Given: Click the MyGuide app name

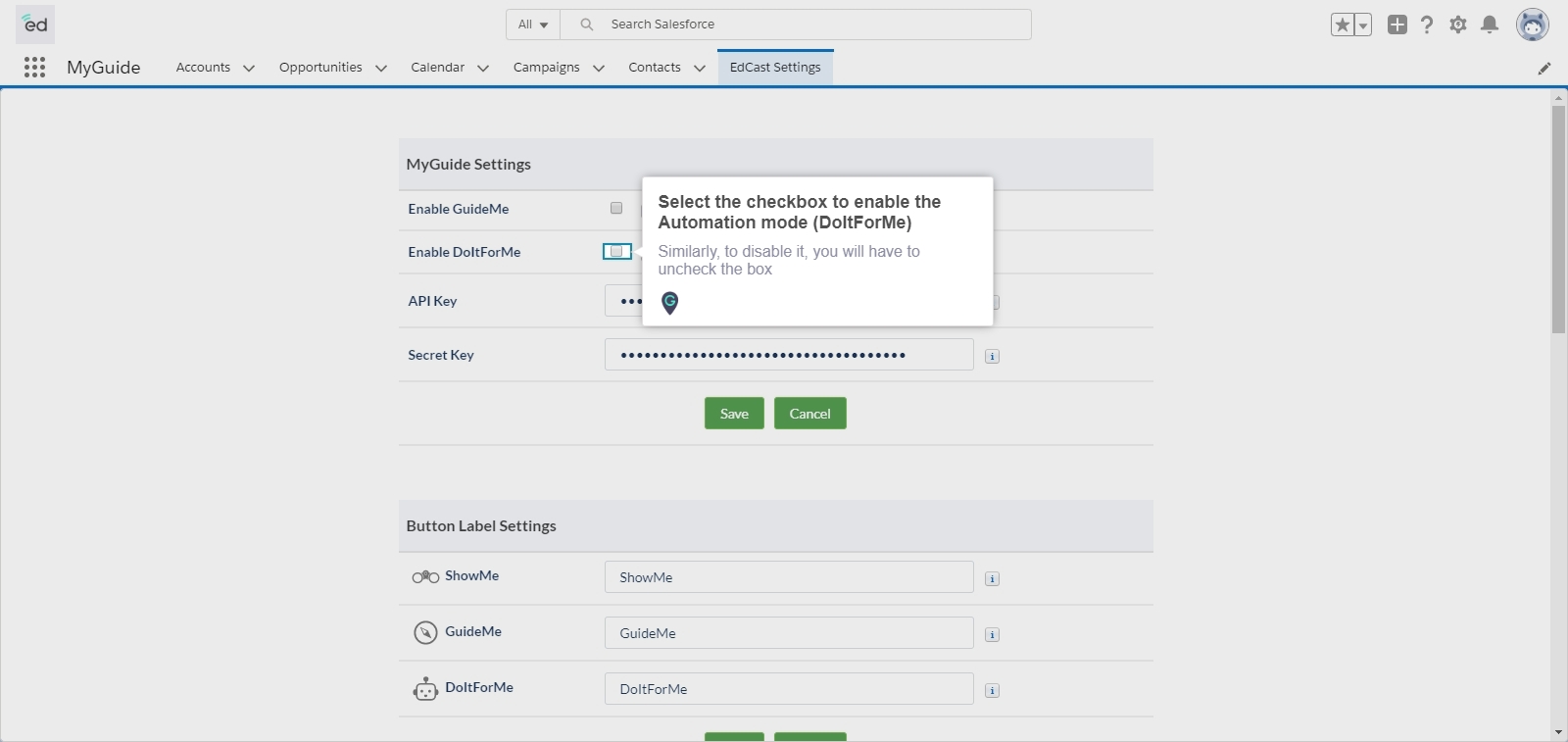Looking at the screenshot, I should [104, 68].
